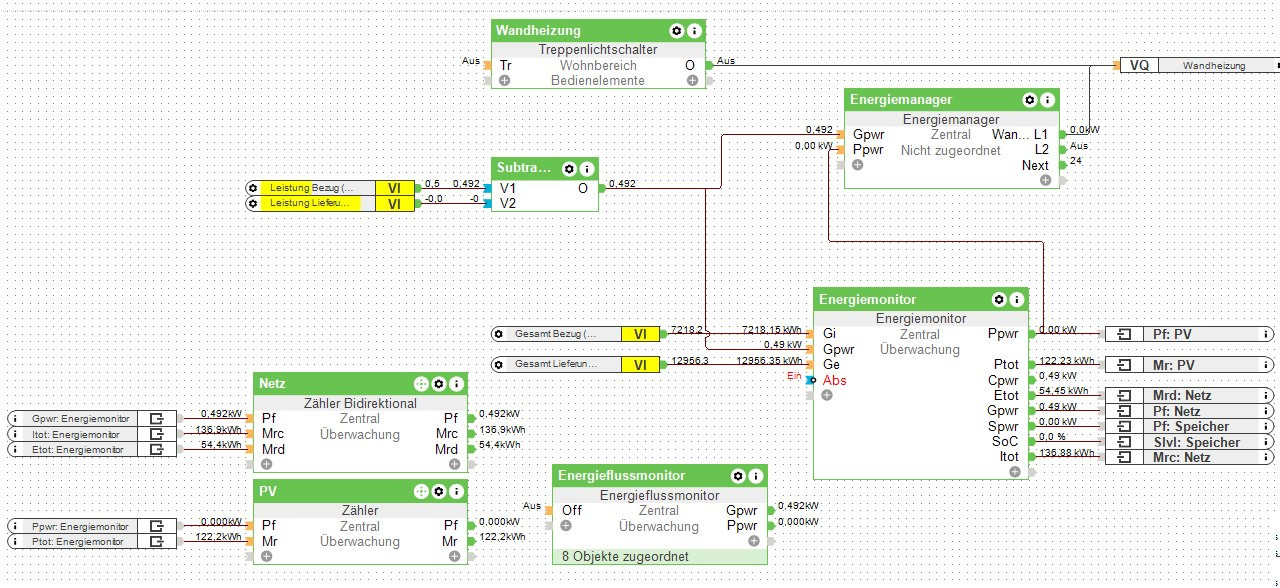The height and width of the screenshot is (588, 1280).
Task: Select the Gesamt Bezug virtual input
Action: point(575,334)
